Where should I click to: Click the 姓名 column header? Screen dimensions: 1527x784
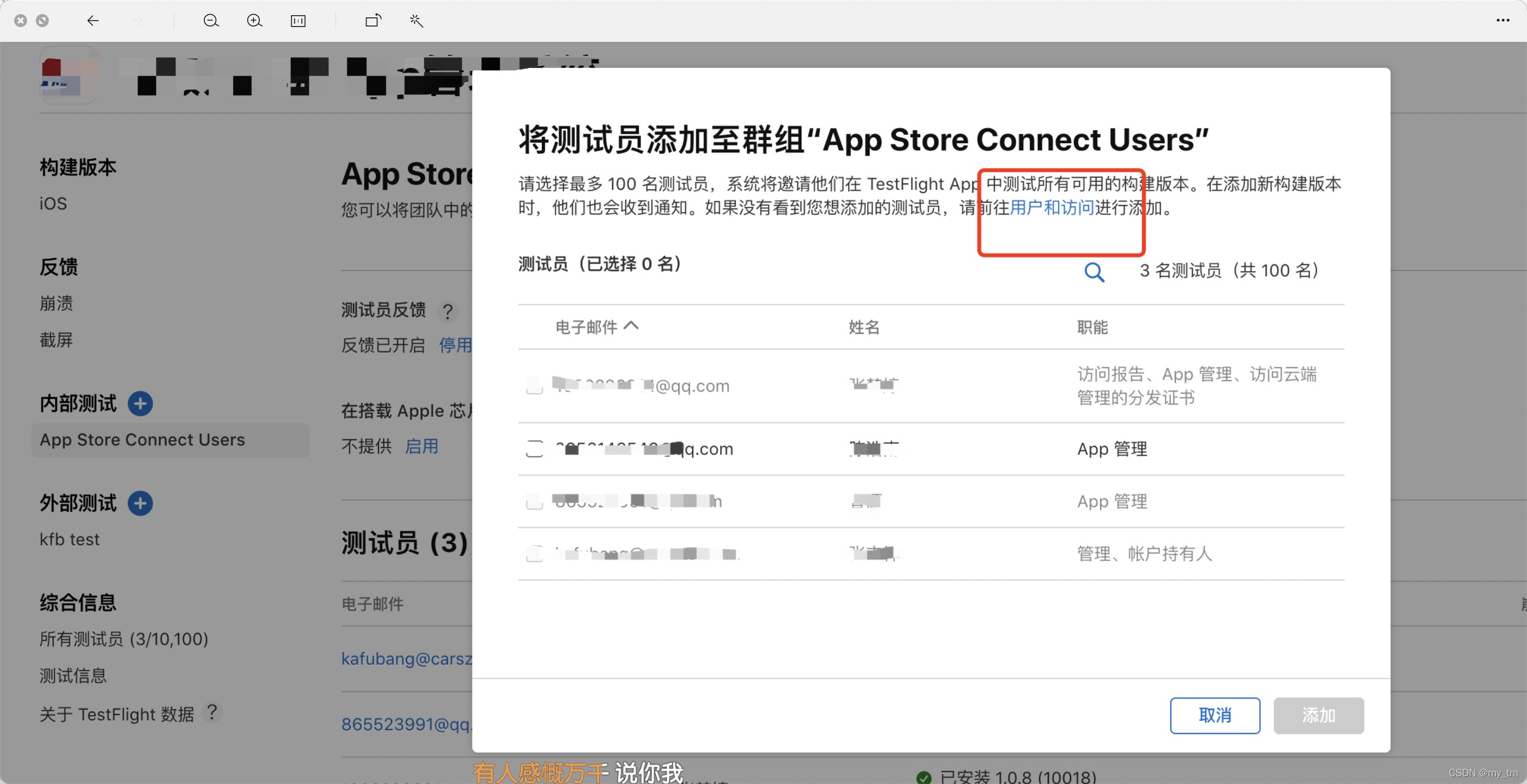pyautogui.click(x=864, y=327)
